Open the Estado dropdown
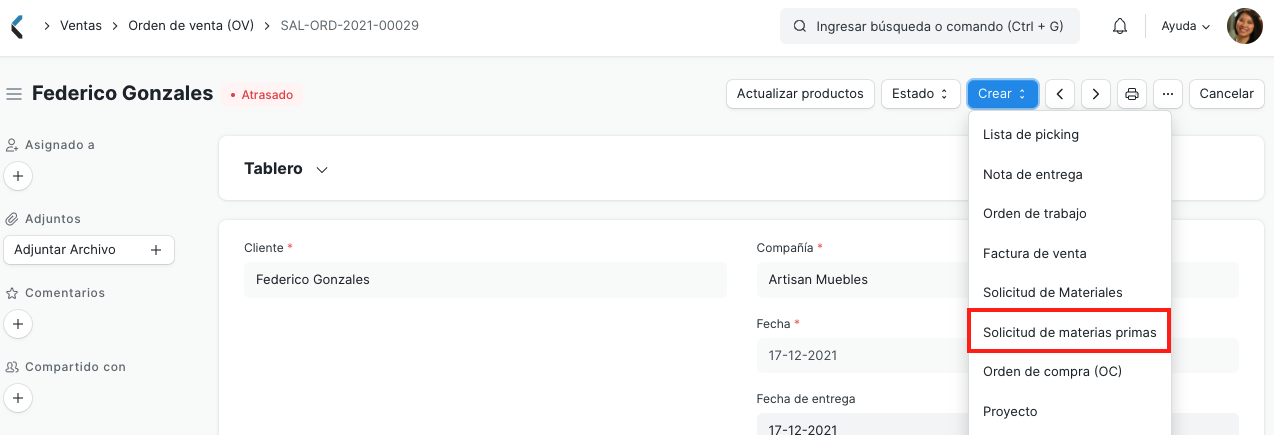Screen dimensions: 1274x435 click(919, 94)
